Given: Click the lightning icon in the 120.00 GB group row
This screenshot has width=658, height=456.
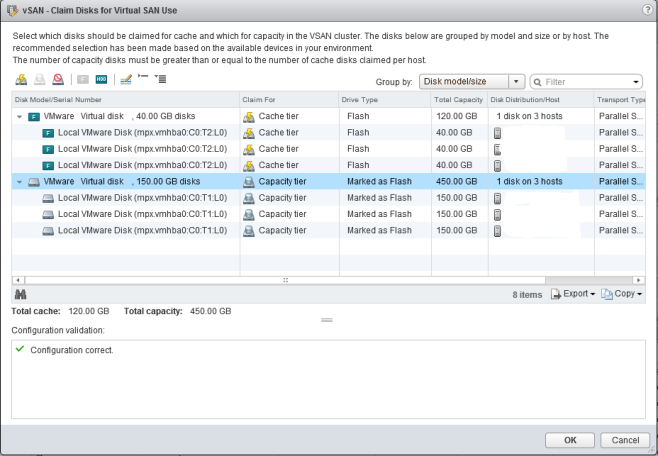Looking at the screenshot, I should tap(249, 117).
